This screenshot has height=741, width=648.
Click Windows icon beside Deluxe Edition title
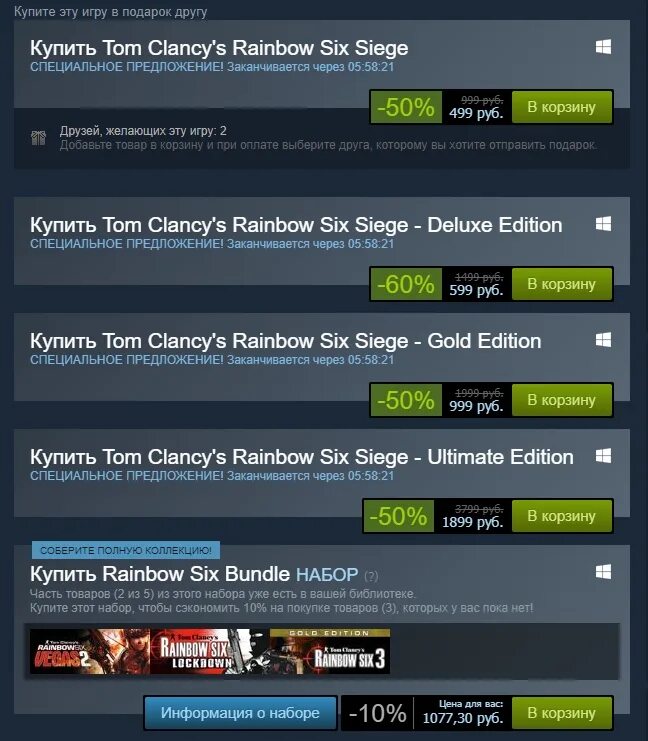tap(603, 224)
